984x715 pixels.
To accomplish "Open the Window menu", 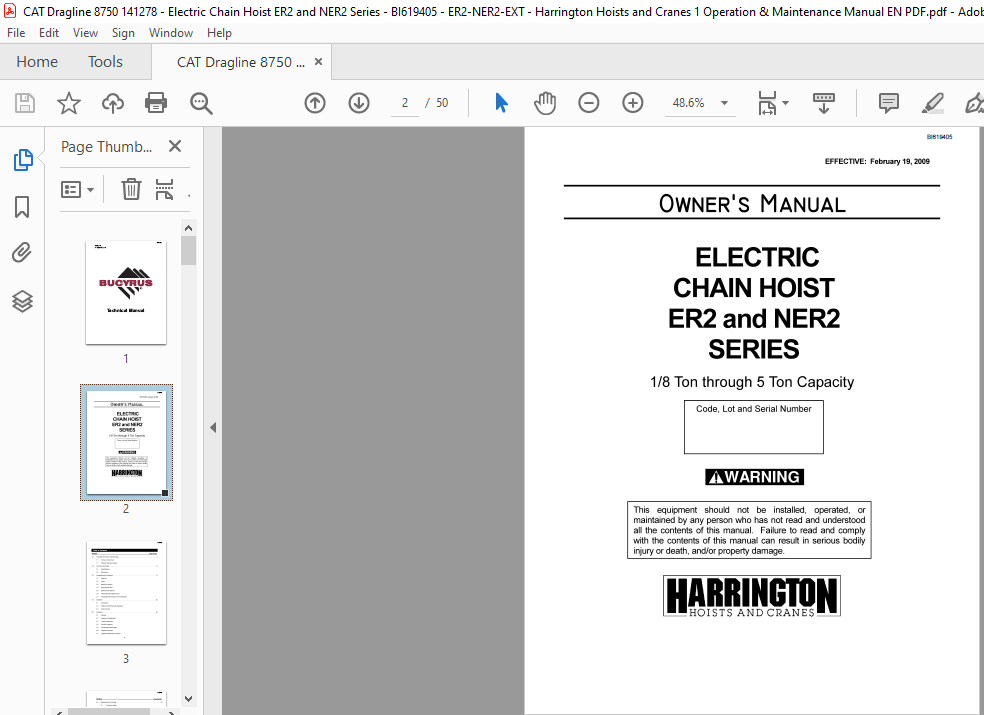I will (x=171, y=33).
